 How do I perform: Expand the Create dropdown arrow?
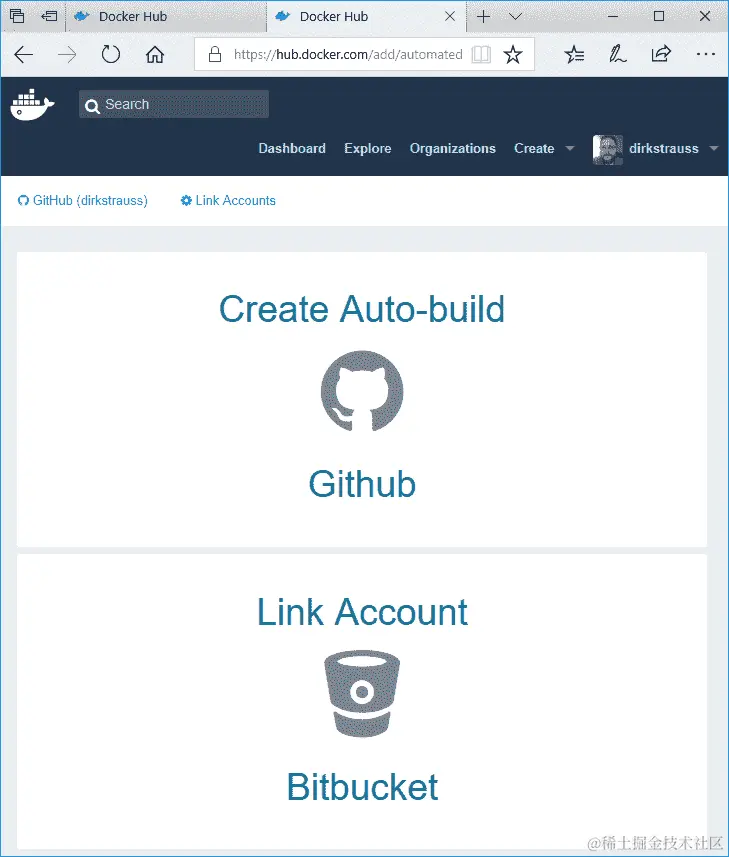[x=569, y=148]
